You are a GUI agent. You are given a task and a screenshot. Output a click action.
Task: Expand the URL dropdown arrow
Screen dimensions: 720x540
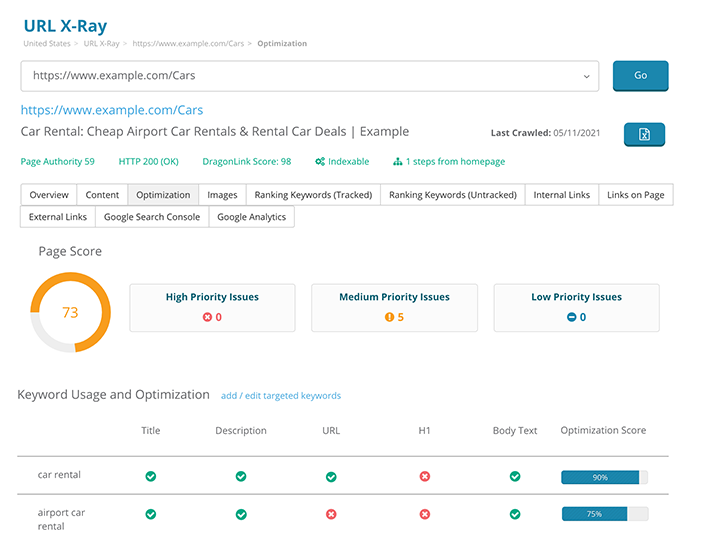[586, 76]
